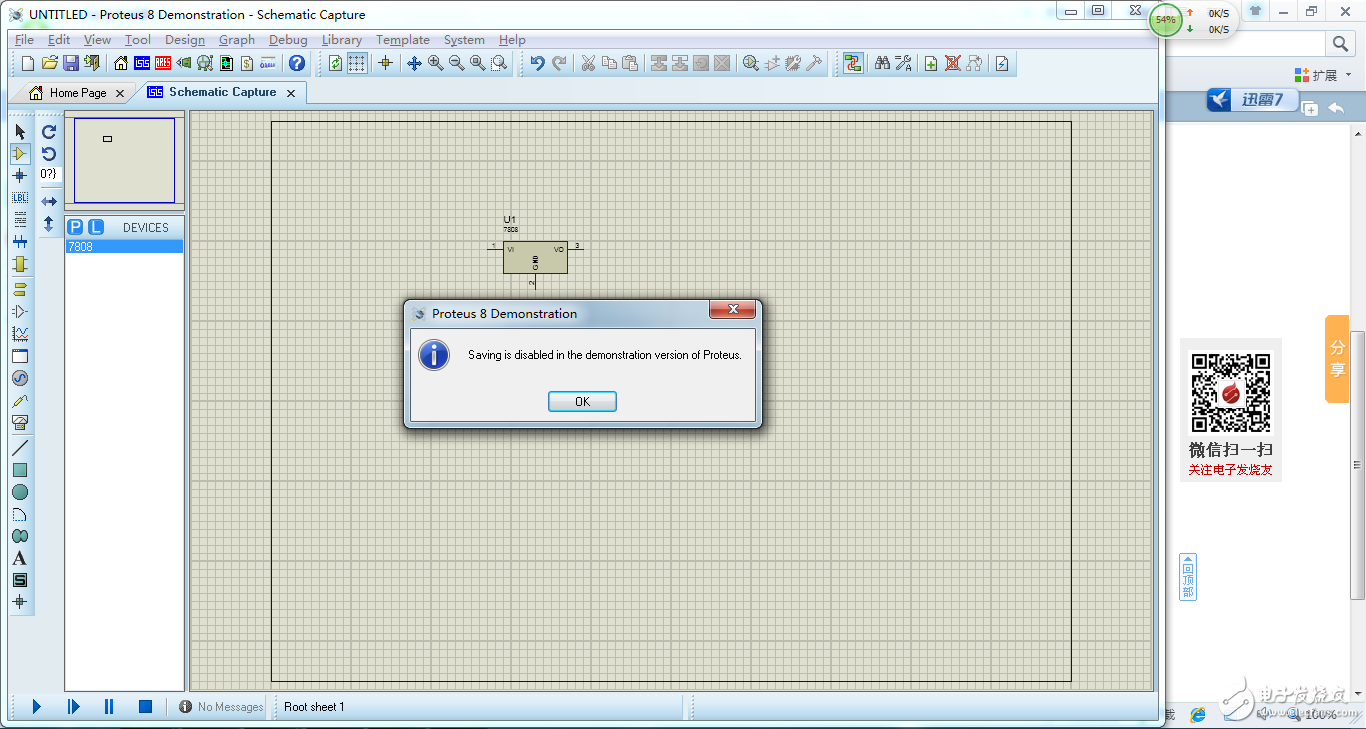Select the Graph Mode tool
This screenshot has height=729, width=1366.
click(20, 333)
